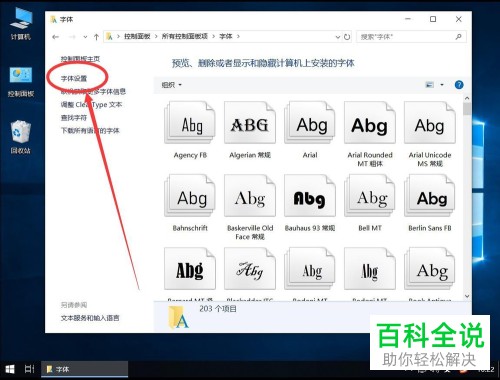Open the Windows Start menu
The image size is (500, 380).
[10, 369]
